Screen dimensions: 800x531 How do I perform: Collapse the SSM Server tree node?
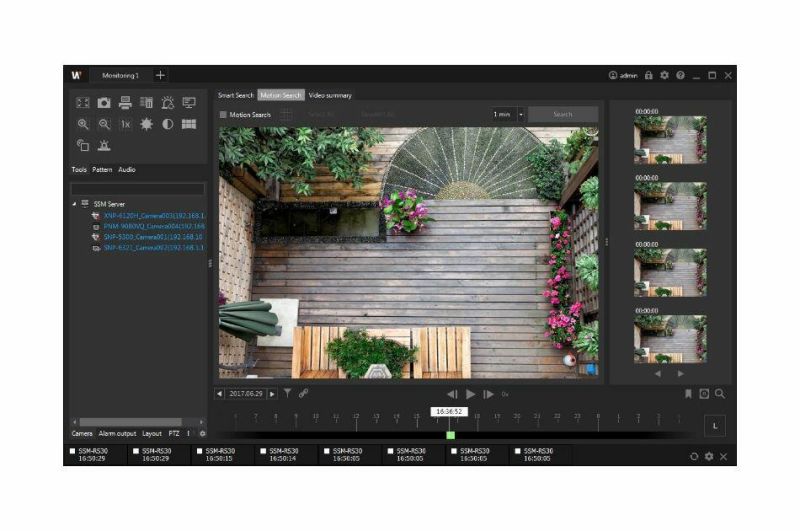[x=74, y=204]
